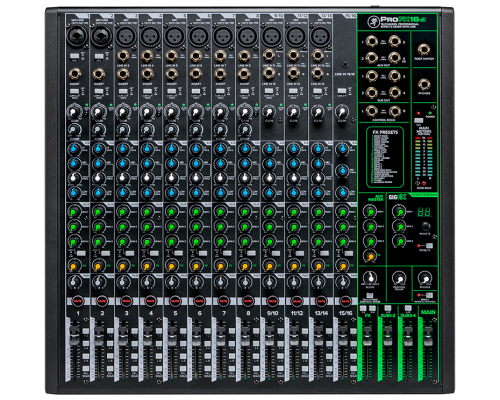Click the Control Room level knob
Screen dimensions: 500x400
(399, 278)
